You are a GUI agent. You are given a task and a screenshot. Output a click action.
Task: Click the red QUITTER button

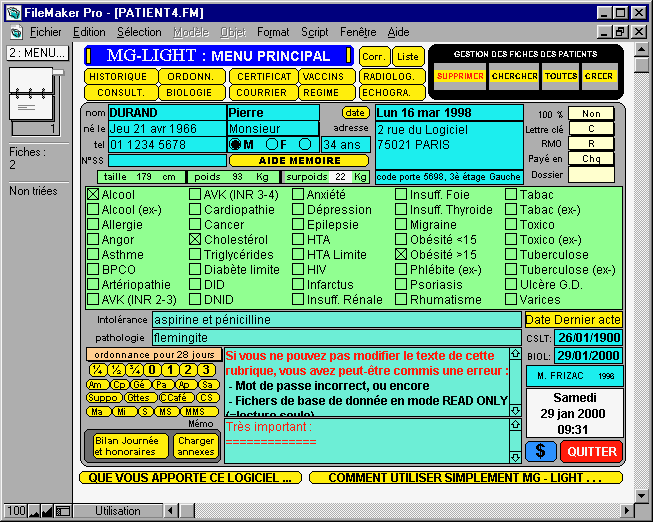pyautogui.click(x=592, y=451)
